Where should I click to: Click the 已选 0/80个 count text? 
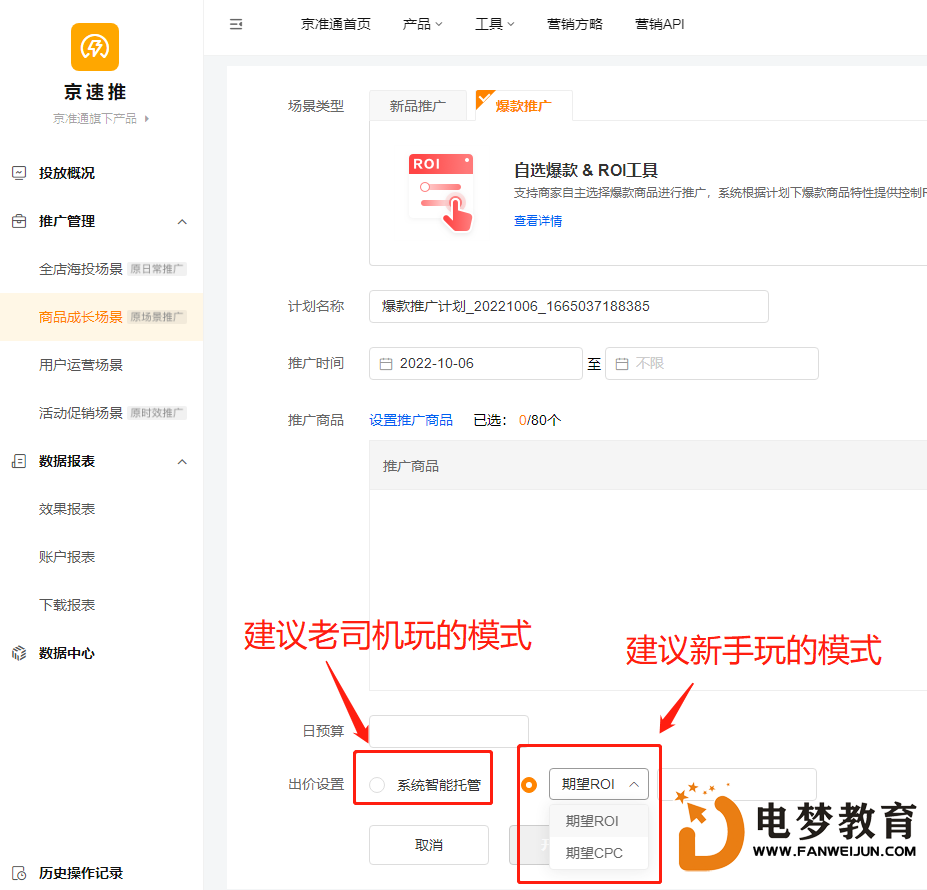pos(517,420)
